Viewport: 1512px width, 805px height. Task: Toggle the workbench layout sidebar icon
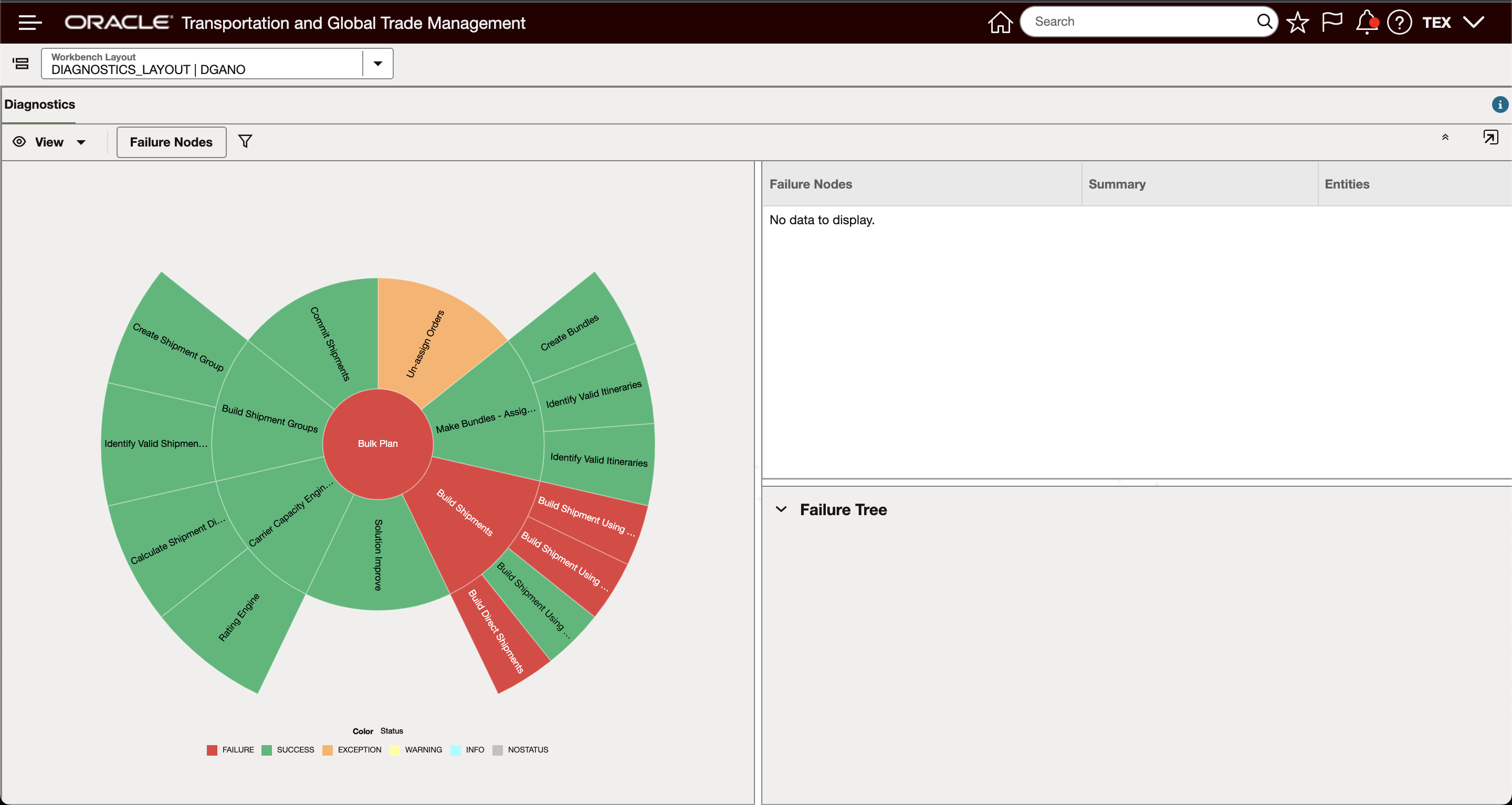(21, 64)
